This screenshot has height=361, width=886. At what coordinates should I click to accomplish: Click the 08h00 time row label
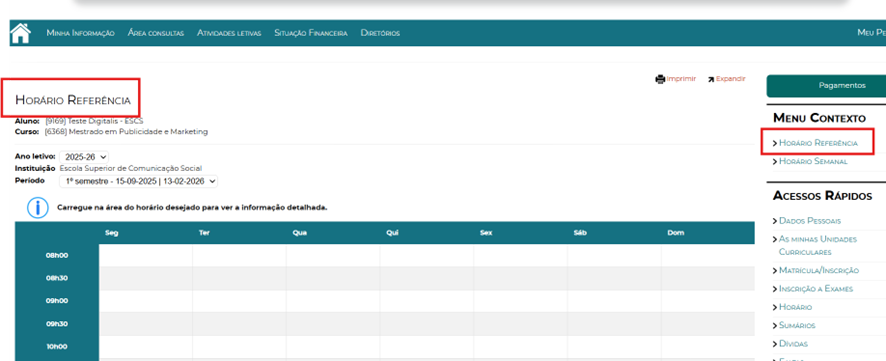57,255
